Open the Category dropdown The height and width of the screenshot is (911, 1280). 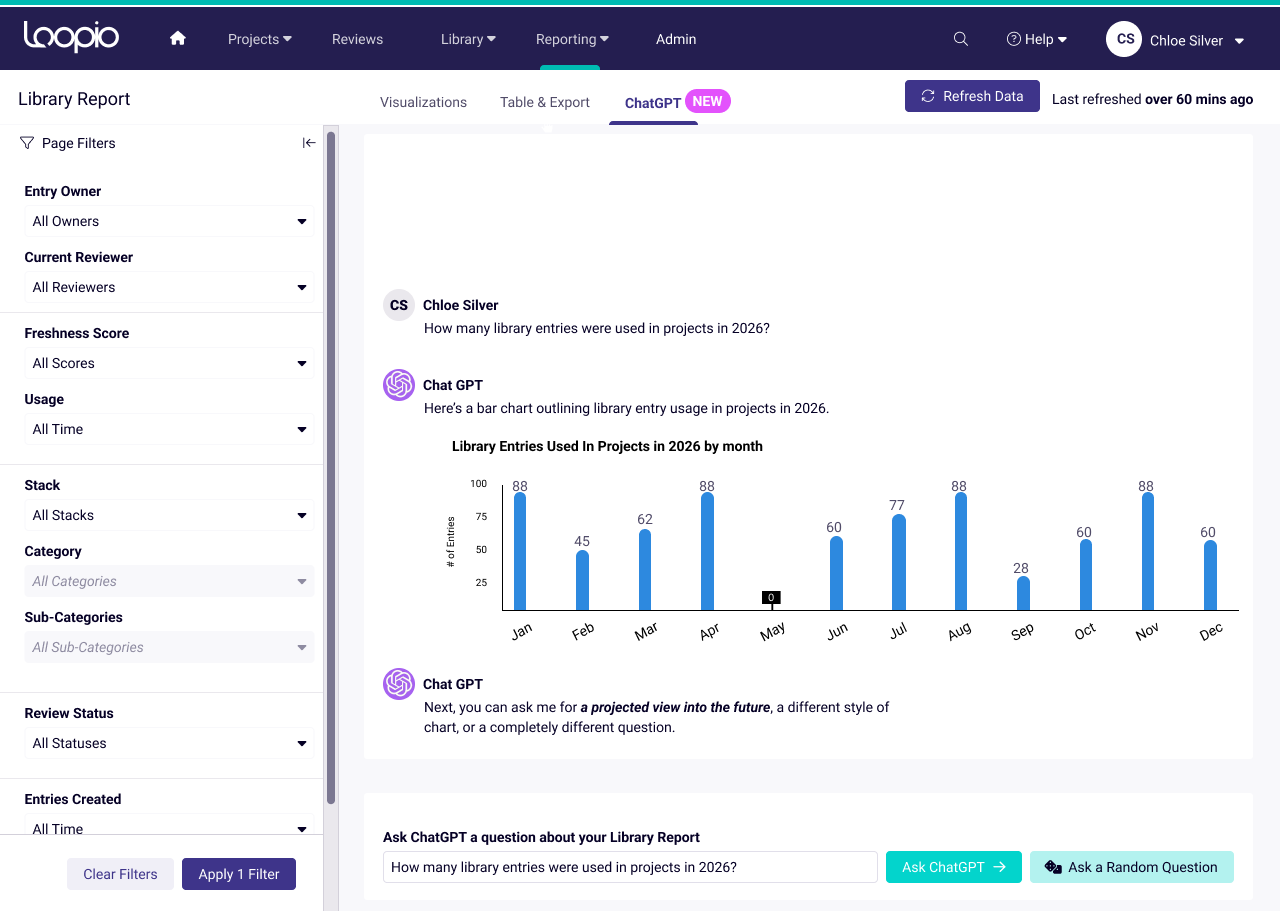(x=169, y=581)
